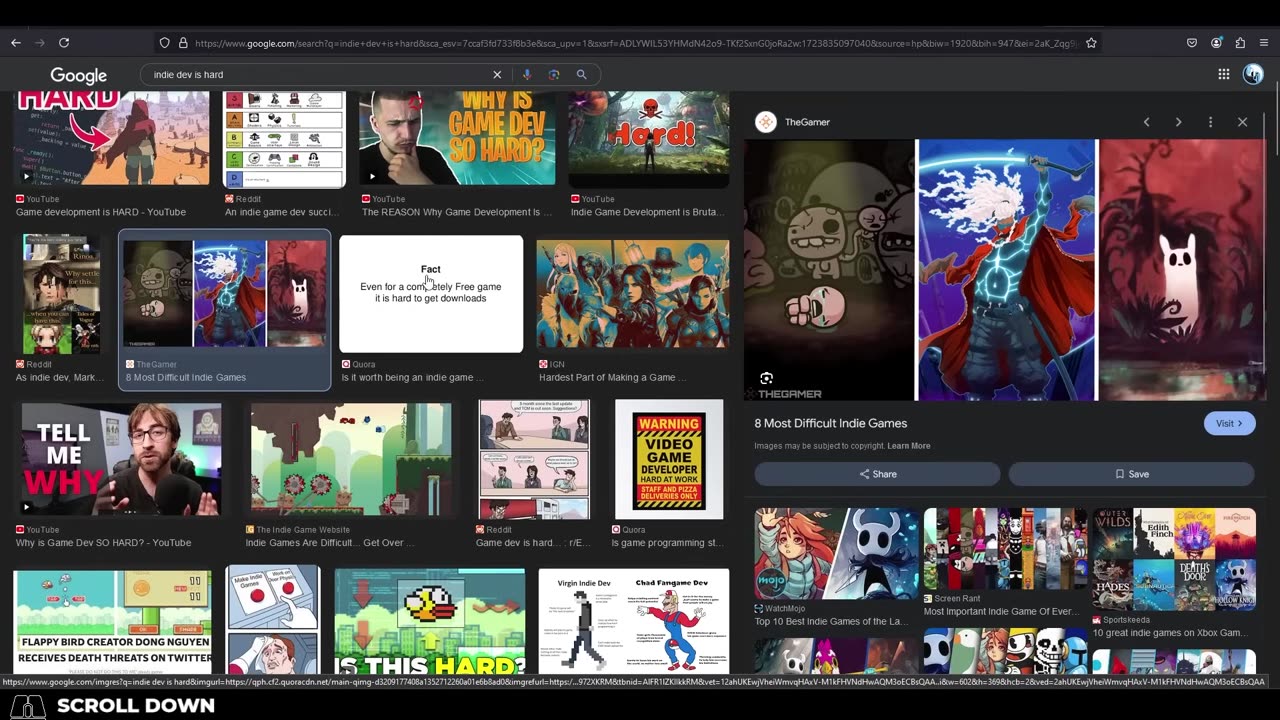
Task: Open 'Game development is HARD - YouTube' thumbnail
Action: [x=112, y=139]
